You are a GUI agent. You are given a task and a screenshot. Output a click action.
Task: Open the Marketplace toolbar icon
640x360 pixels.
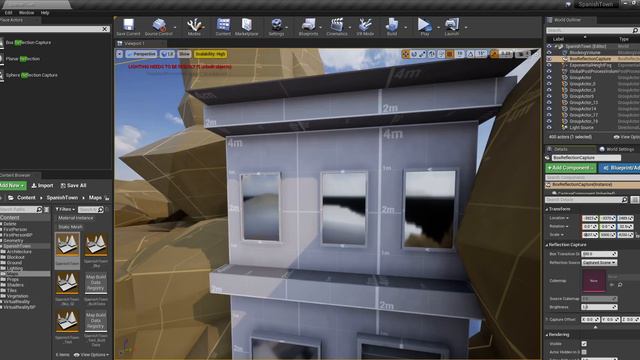(x=247, y=25)
